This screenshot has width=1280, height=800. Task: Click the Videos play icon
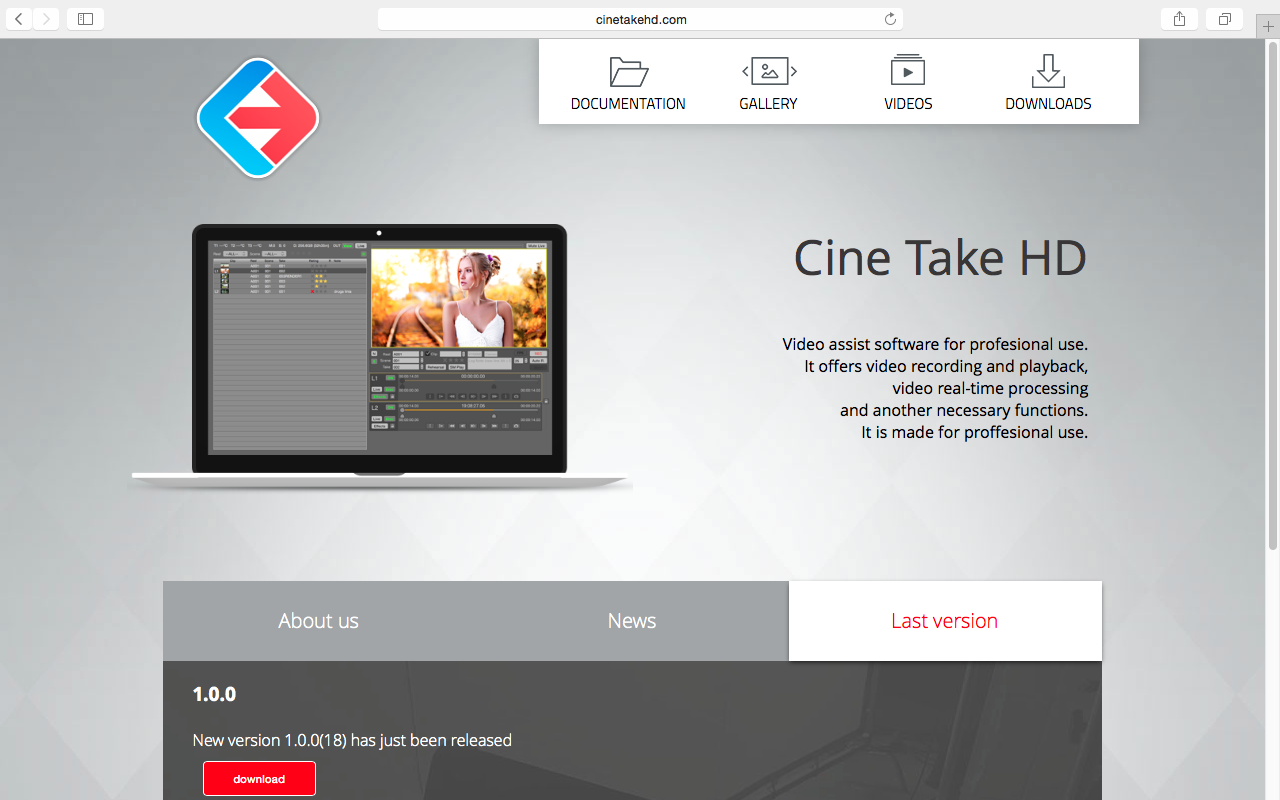click(908, 71)
